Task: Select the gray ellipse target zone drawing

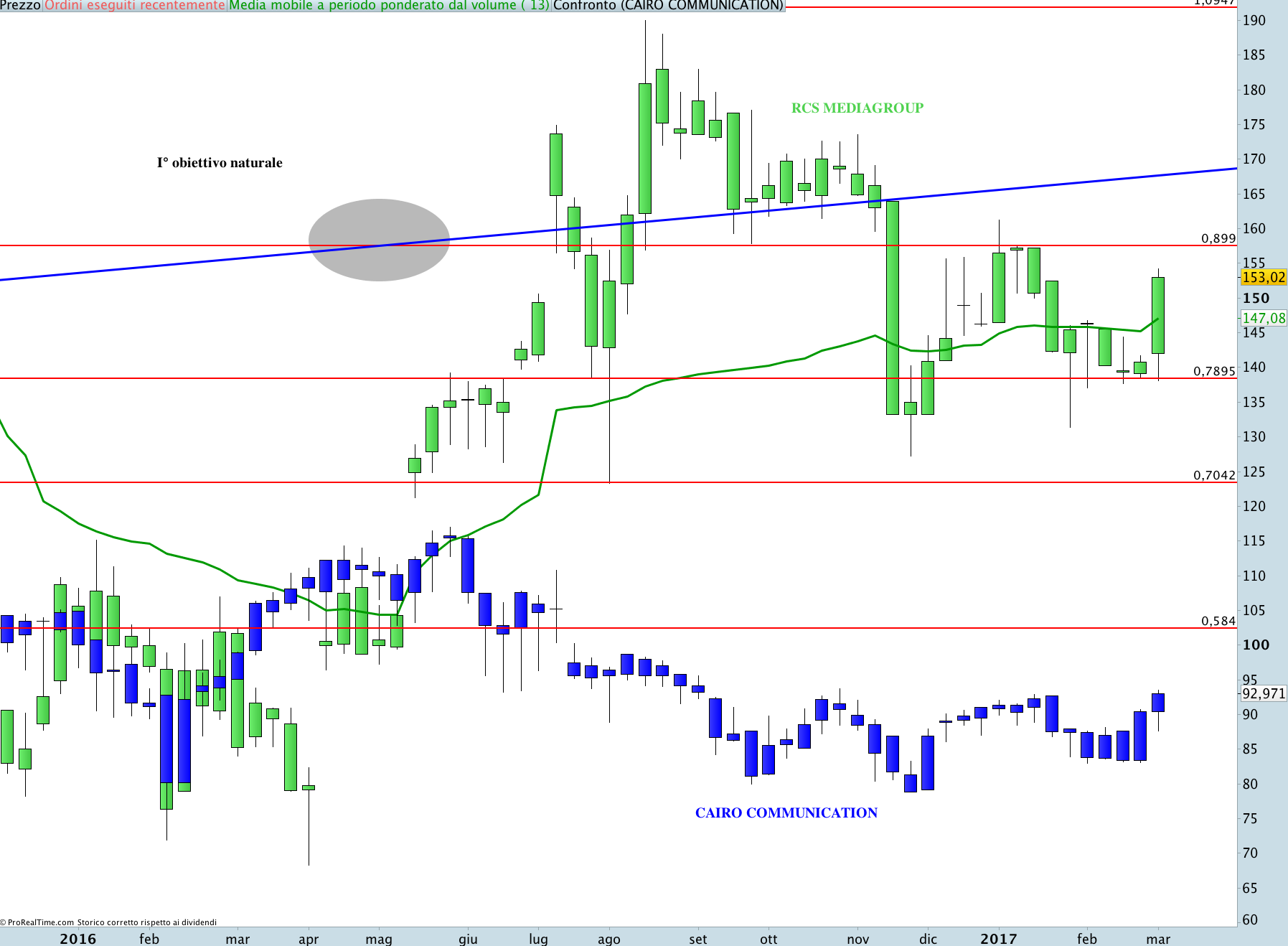Action: point(379,240)
